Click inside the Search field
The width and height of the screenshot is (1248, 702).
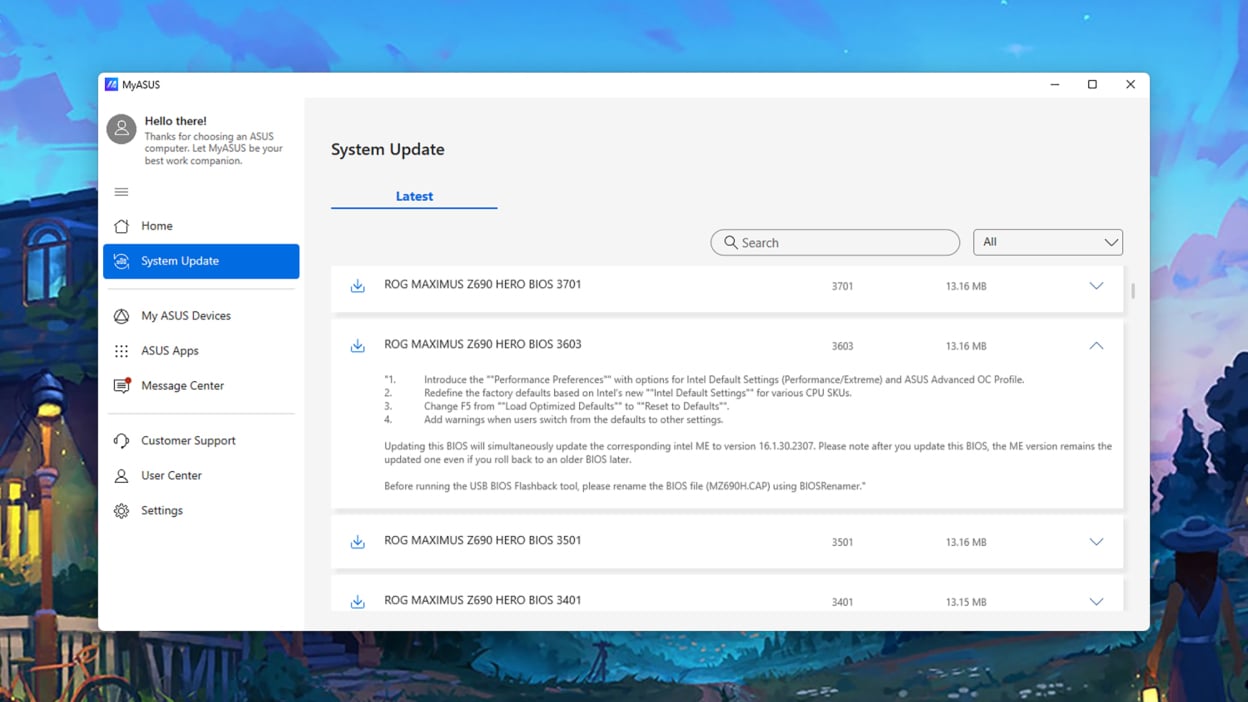pos(835,242)
